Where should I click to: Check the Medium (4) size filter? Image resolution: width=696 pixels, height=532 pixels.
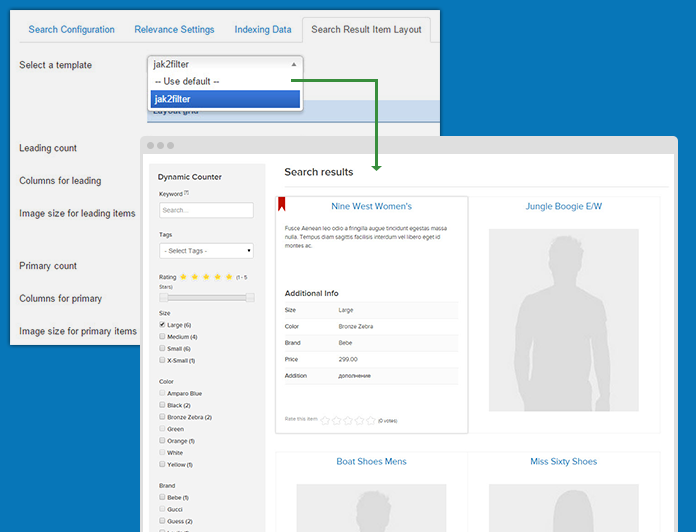point(162,336)
